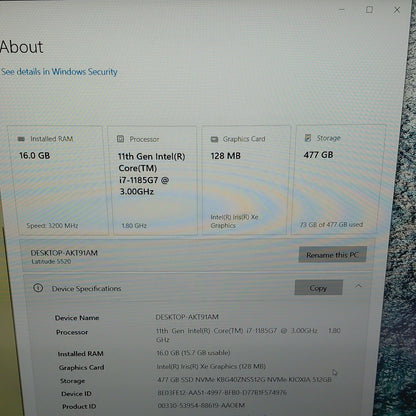Click the 11th Gen Intel Core processor text
The height and width of the screenshot is (416, 416).
(152, 174)
